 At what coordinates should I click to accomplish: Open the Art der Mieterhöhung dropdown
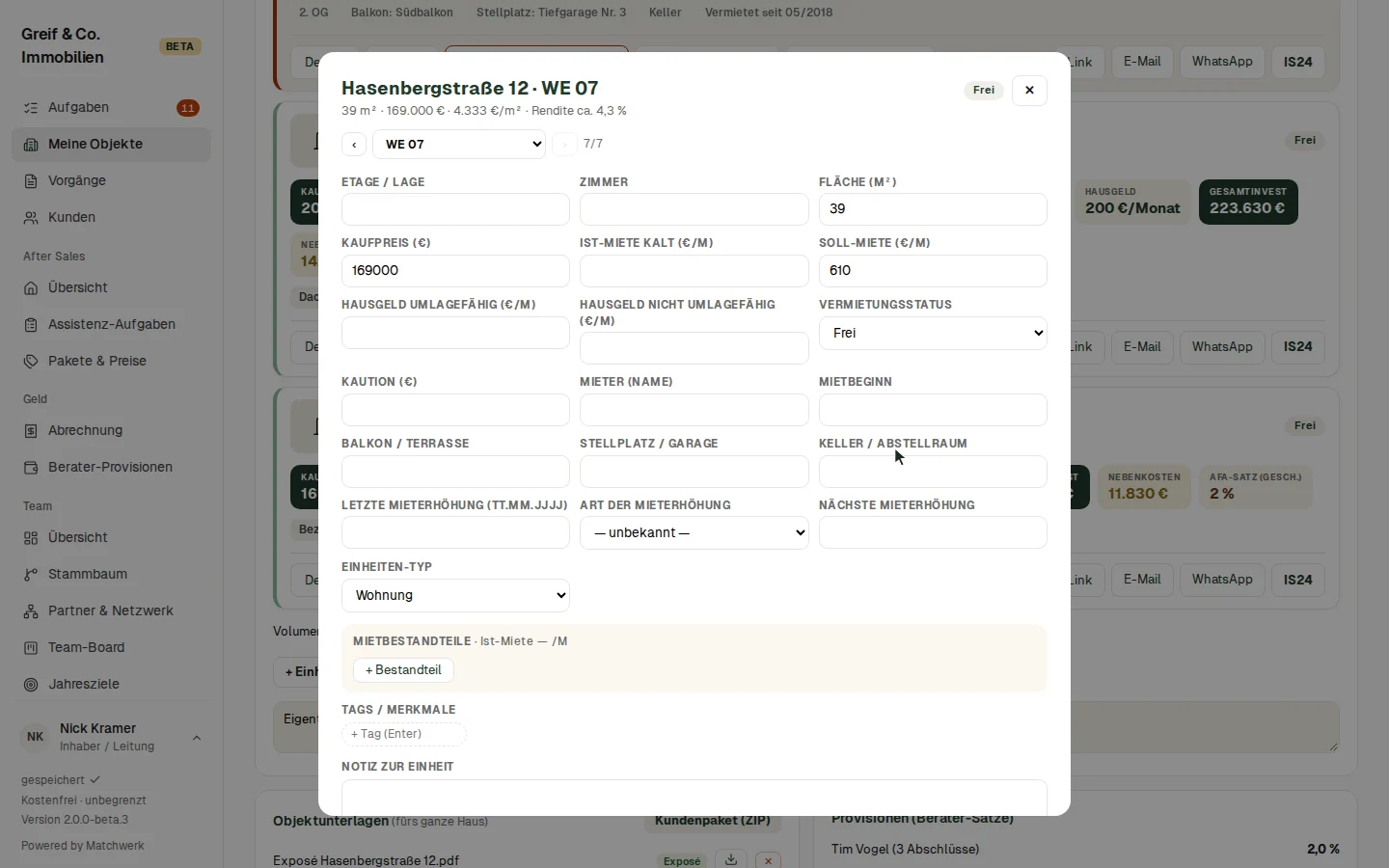tap(694, 532)
